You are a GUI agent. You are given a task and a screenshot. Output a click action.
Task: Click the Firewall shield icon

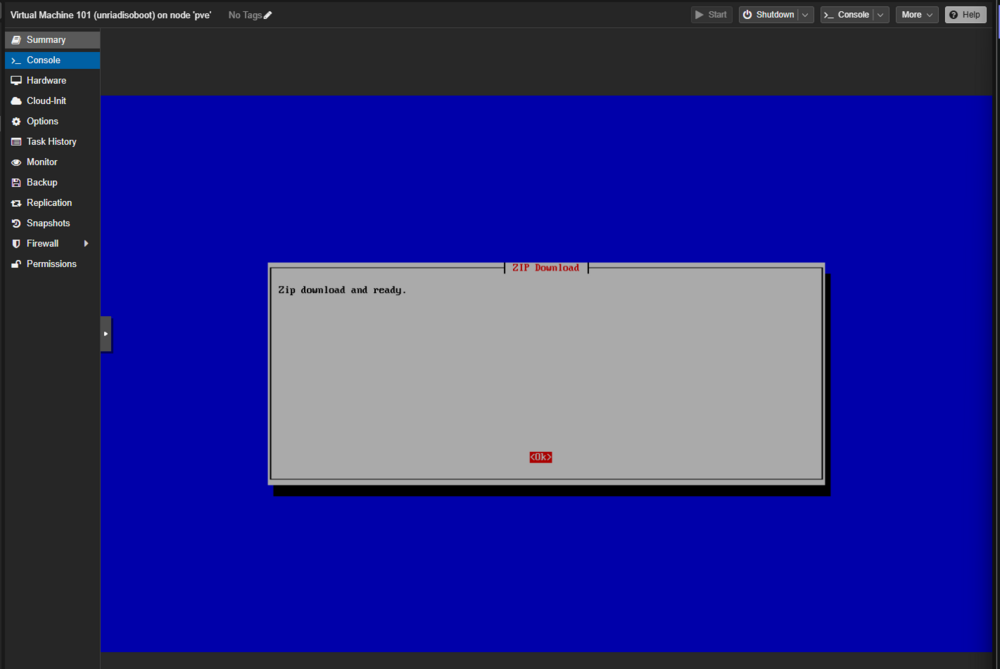pos(16,244)
